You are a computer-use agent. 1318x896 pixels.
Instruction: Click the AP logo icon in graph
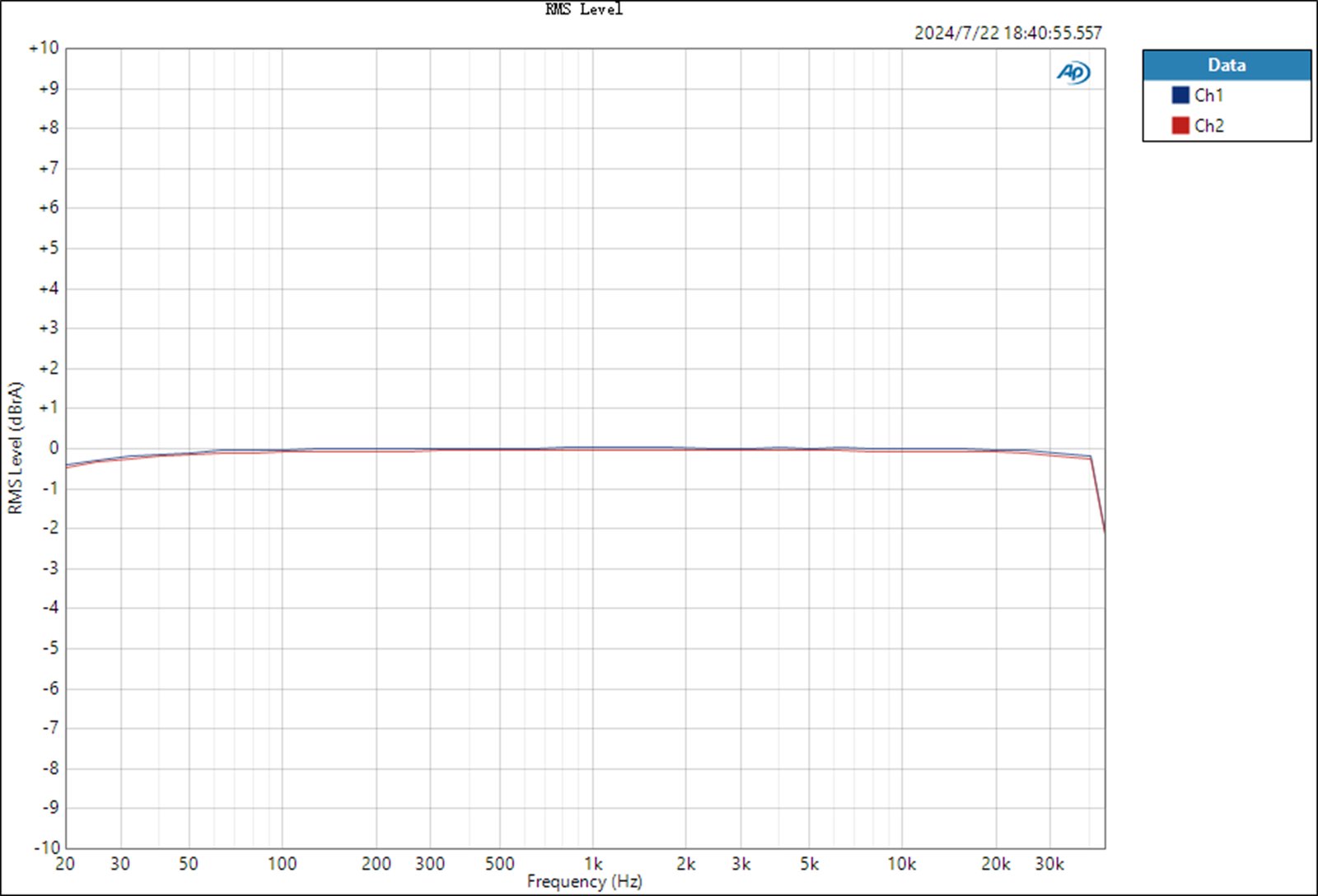tap(1073, 73)
